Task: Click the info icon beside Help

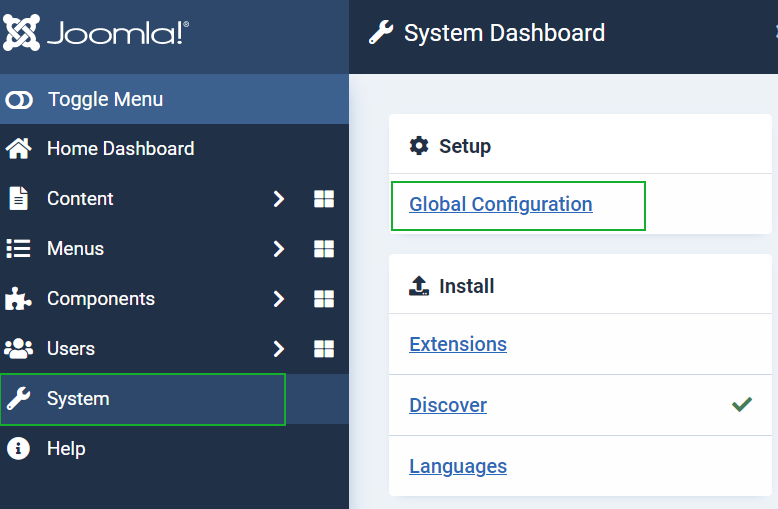Action: tap(18, 448)
